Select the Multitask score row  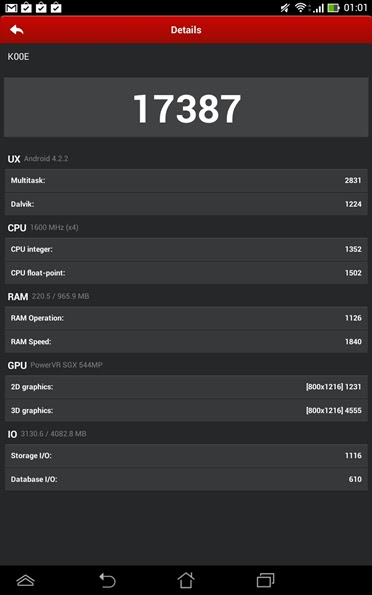click(x=186, y=181)
